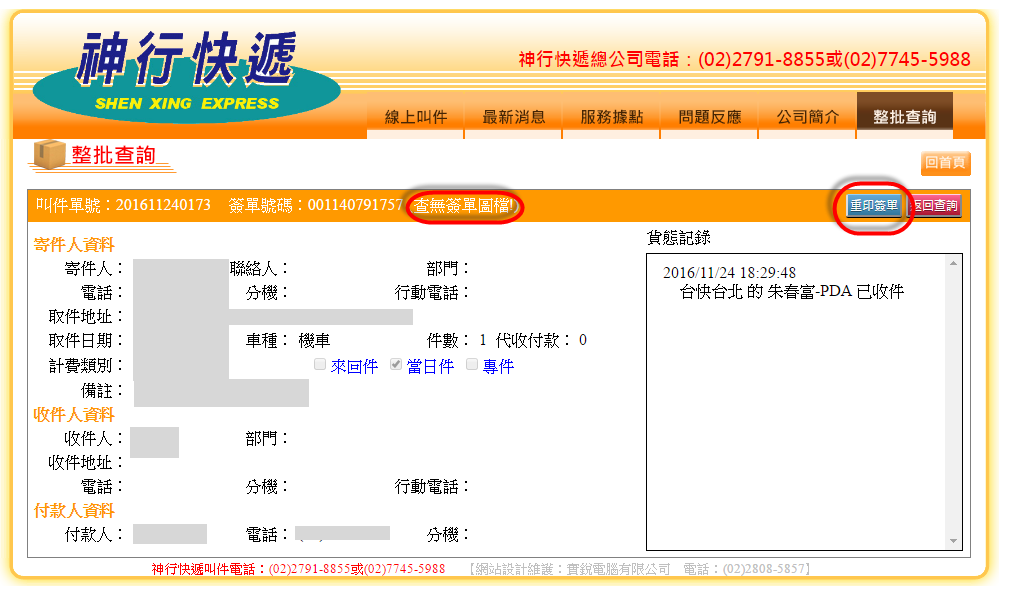Click the Shen Xing Express logo
This screenshot has width=1017, height=594.
187,76
